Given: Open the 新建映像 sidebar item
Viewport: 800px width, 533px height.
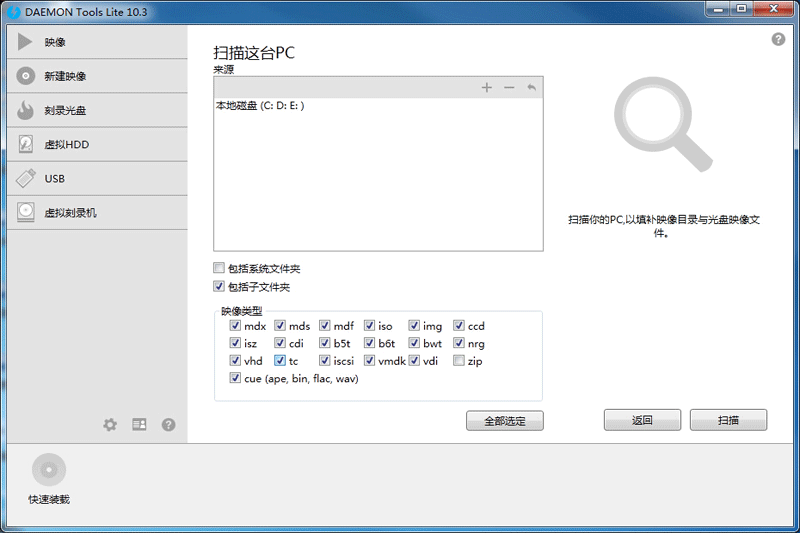Looking at the screenshot, I should [97, 76].
